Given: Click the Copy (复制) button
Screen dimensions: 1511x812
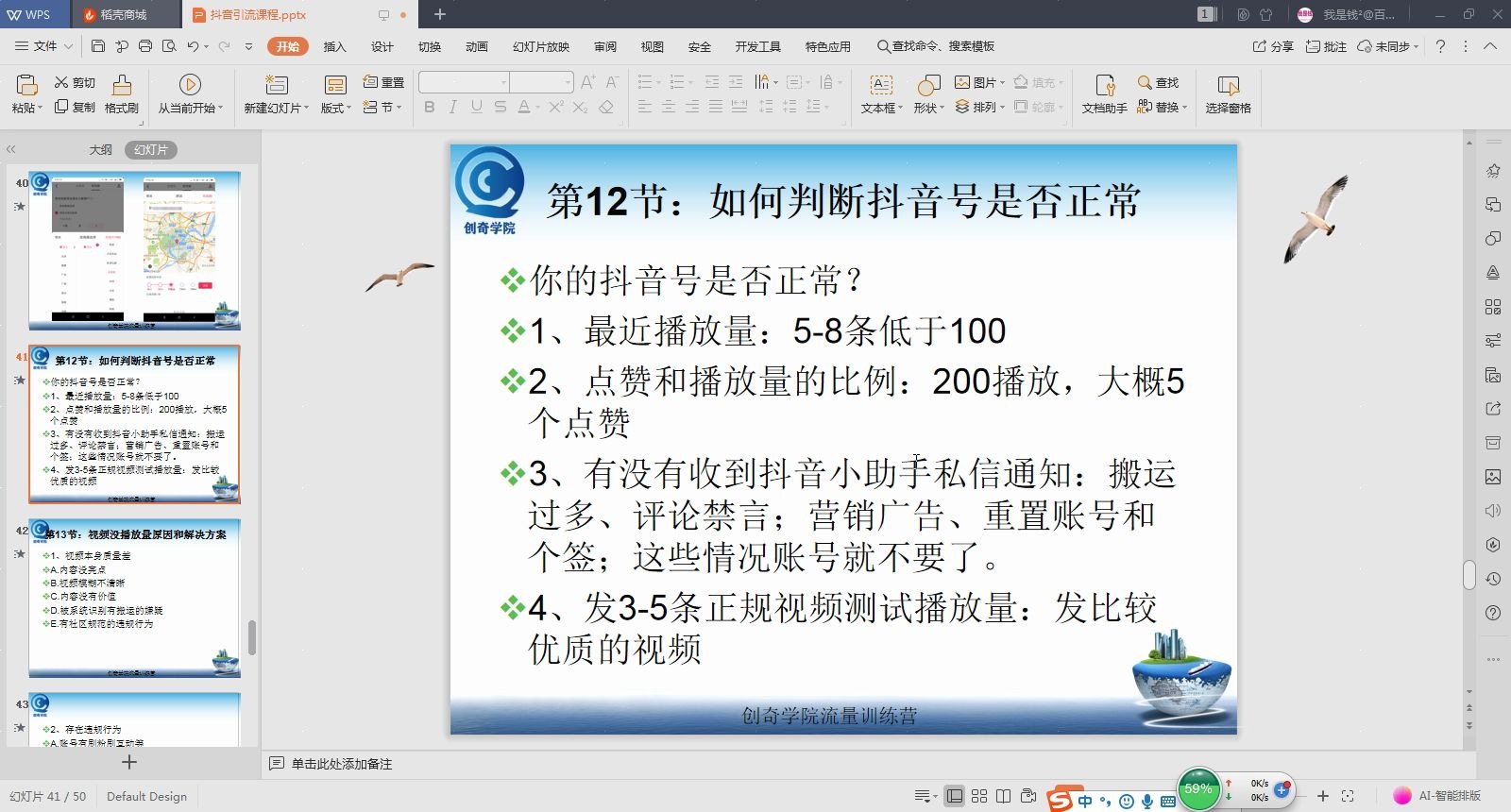Looking at the screenshot, I should 75,107.
